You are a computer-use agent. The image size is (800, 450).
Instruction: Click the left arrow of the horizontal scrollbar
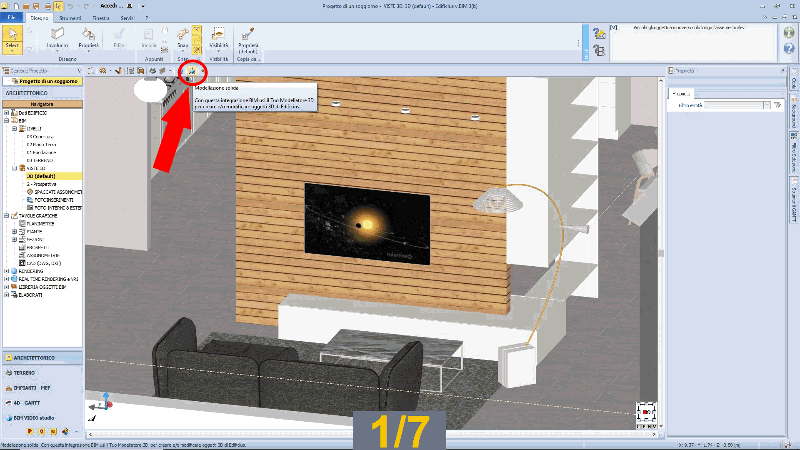(x=90, y=435)
